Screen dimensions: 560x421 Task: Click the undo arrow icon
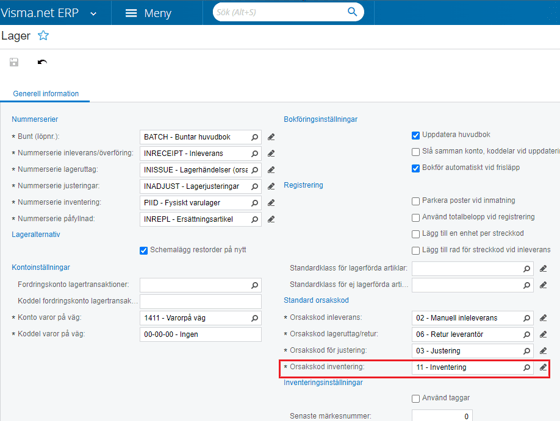click(42, 62)
